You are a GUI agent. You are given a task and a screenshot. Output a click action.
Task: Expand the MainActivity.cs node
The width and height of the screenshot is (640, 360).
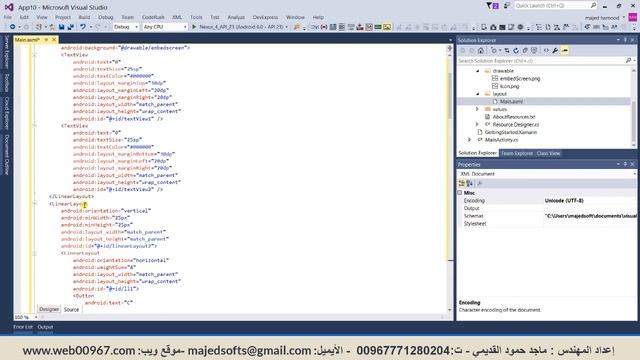pyautogui.click(x=469, y=140)
